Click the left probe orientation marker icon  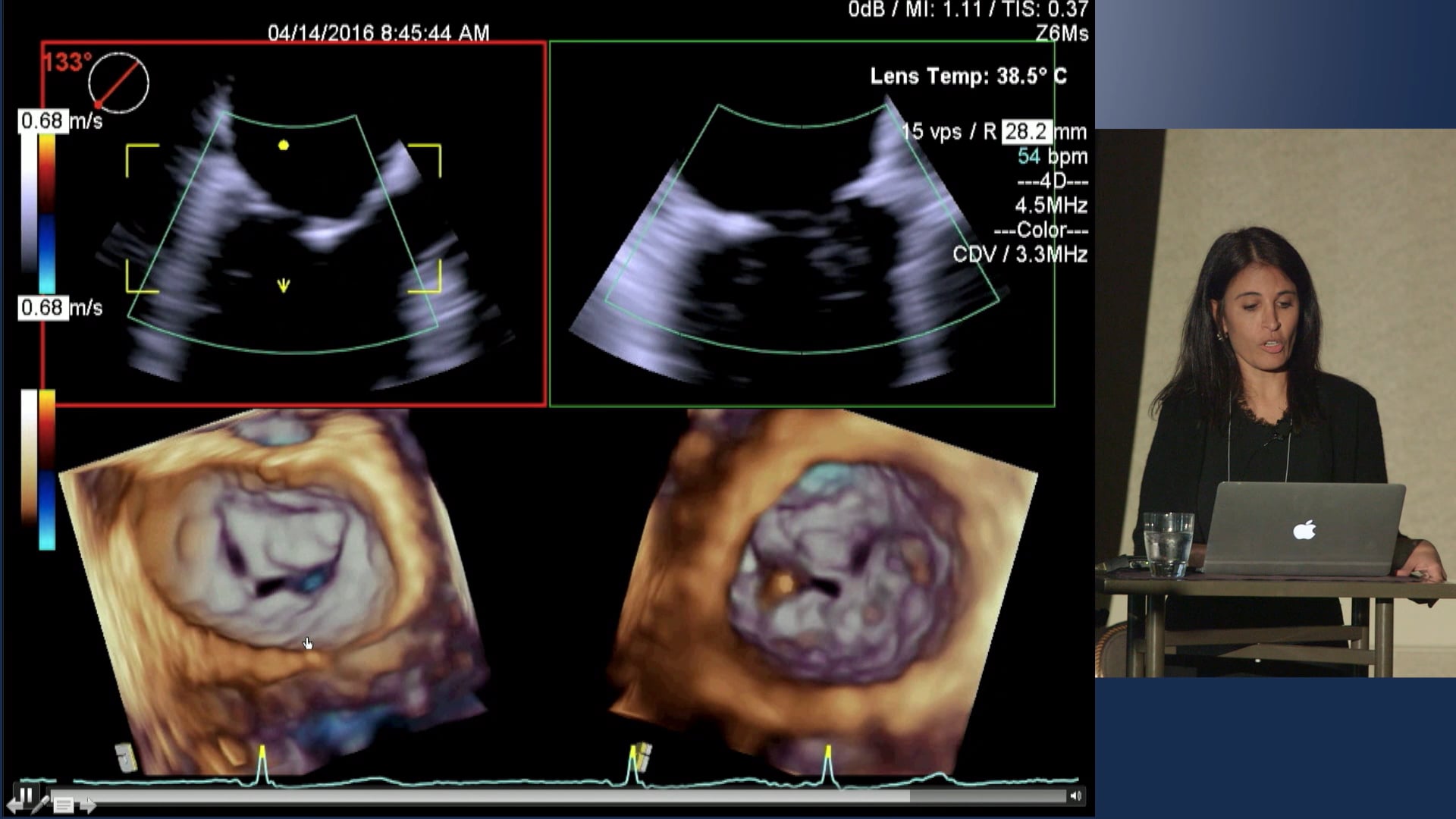coord(126,757)
